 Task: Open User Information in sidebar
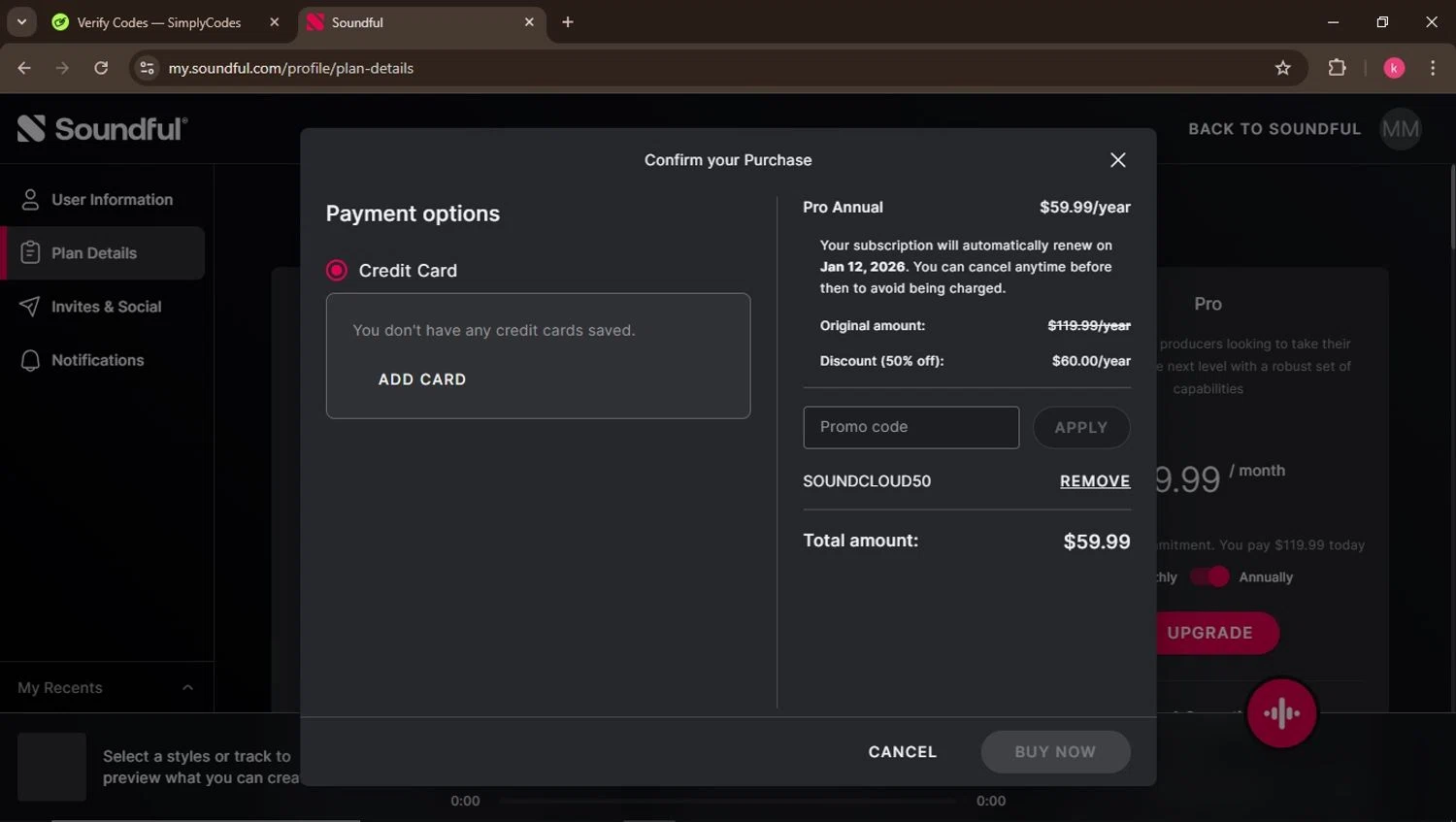coord(103,200)
